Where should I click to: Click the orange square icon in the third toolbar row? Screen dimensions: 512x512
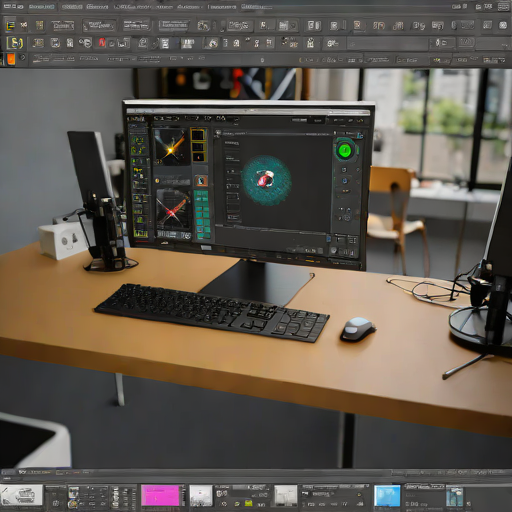point(11,59)
